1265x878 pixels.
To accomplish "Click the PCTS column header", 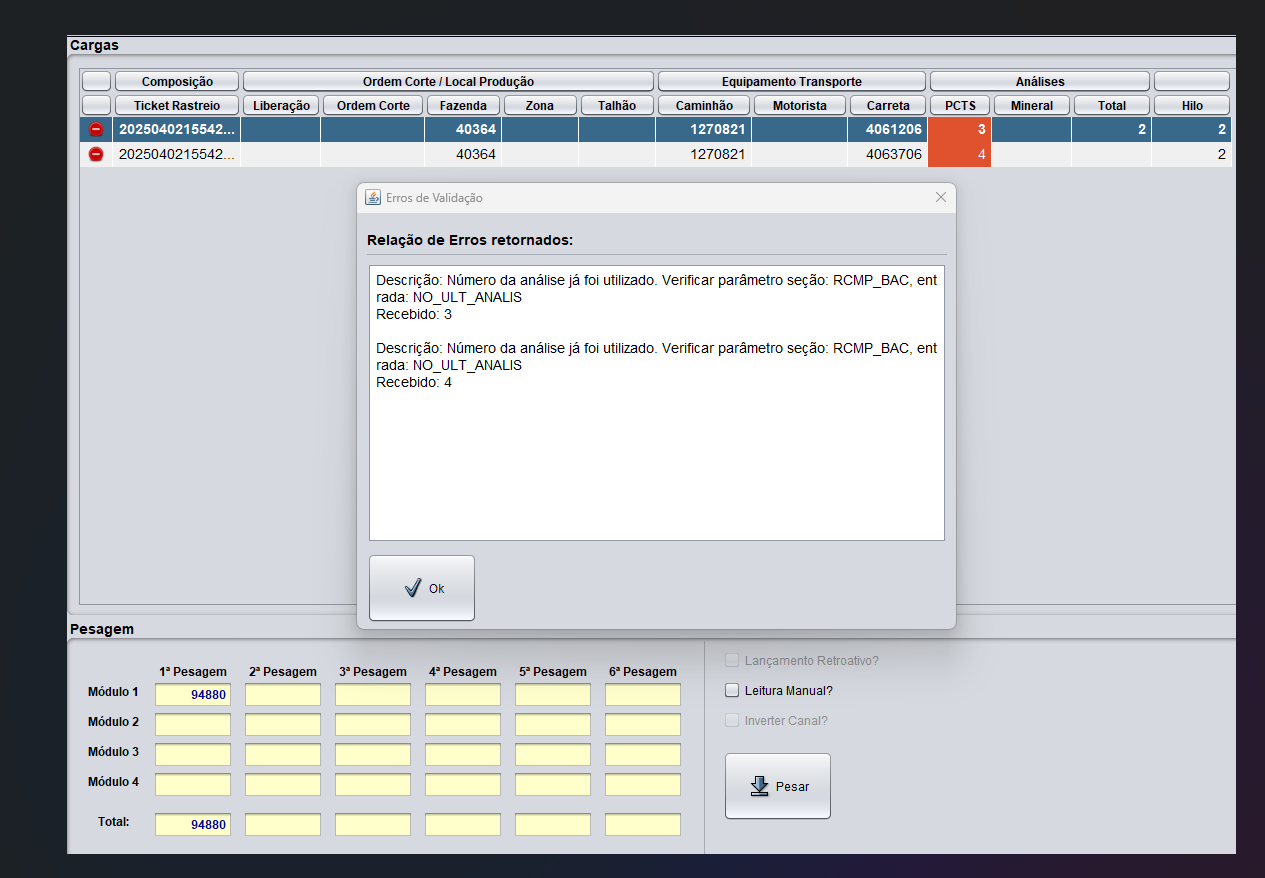I will [x=960, y=105].
